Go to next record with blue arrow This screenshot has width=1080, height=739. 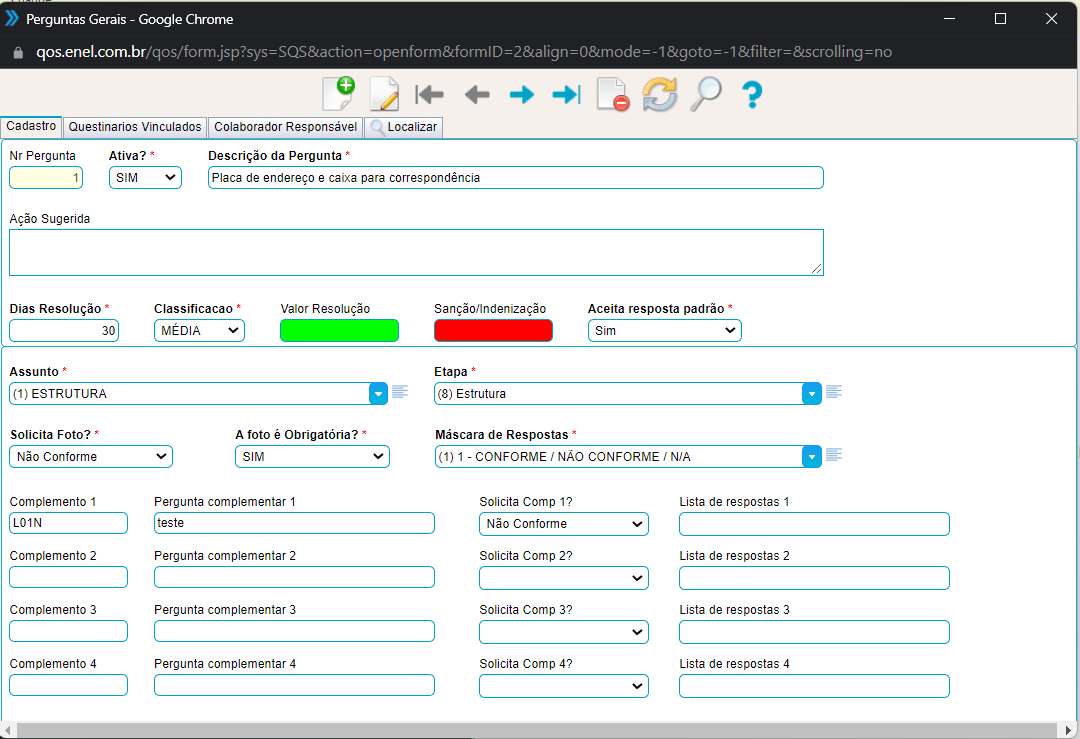pos(522,94)
